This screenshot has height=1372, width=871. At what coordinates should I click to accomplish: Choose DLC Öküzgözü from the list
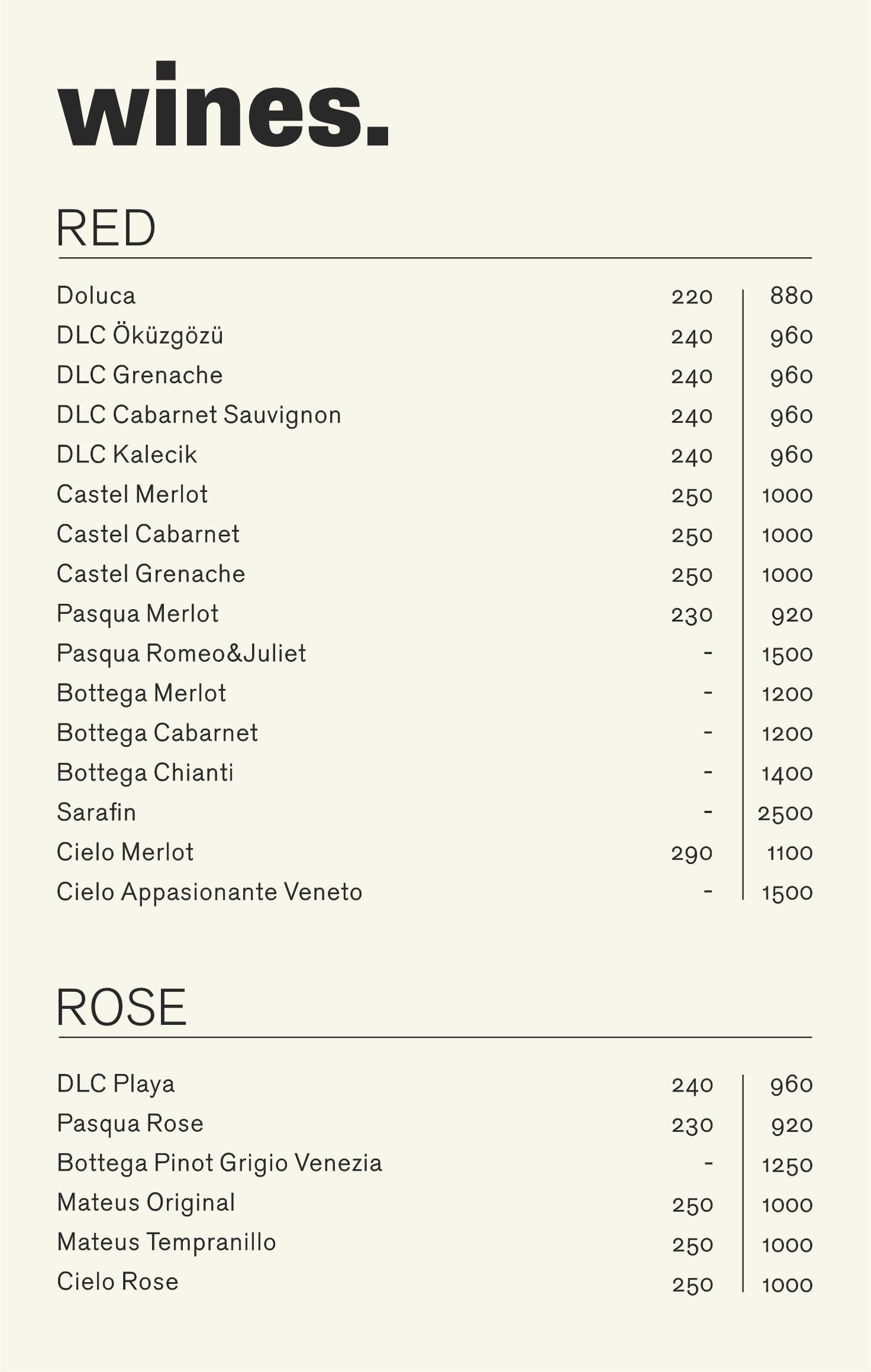[140, 335]
